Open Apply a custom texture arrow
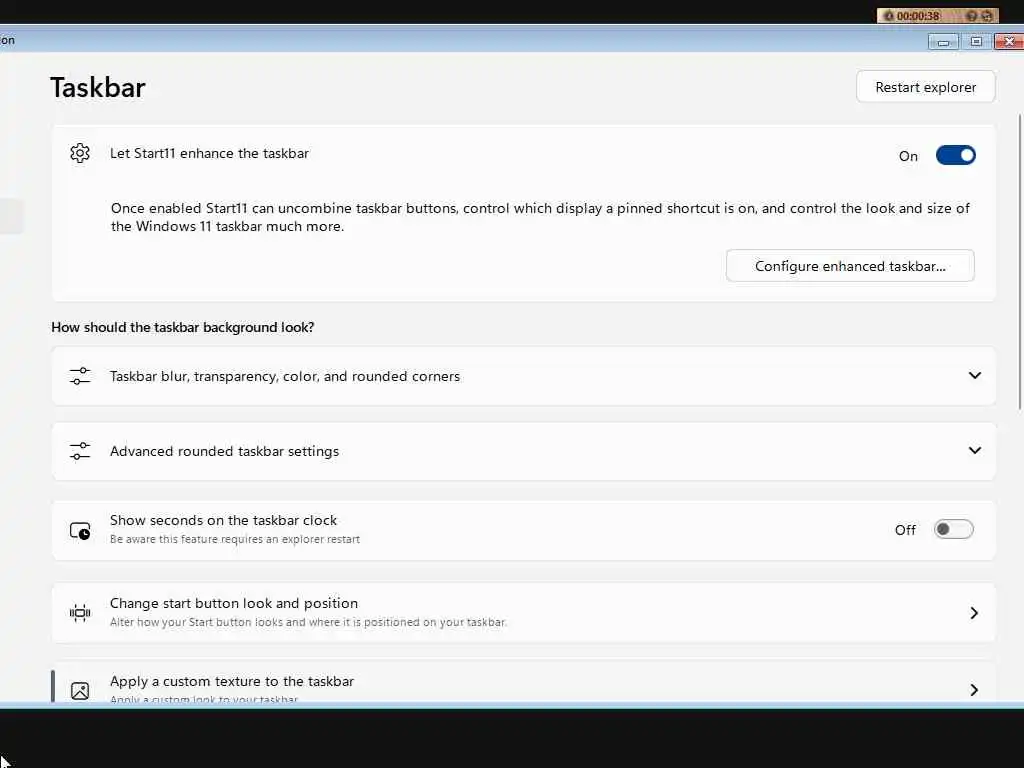Image resolution: width=1024 pixels, height=768 pixels. pyautogui.click(x=974, y=690)
